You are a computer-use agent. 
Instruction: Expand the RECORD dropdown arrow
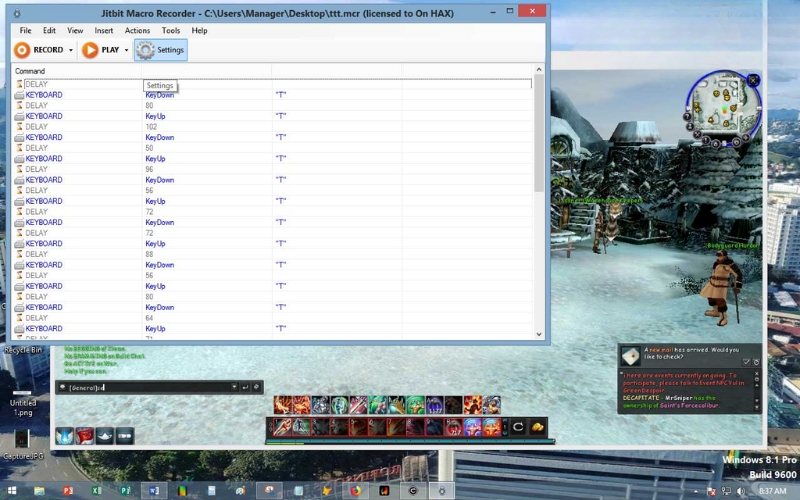coord(71,50)
